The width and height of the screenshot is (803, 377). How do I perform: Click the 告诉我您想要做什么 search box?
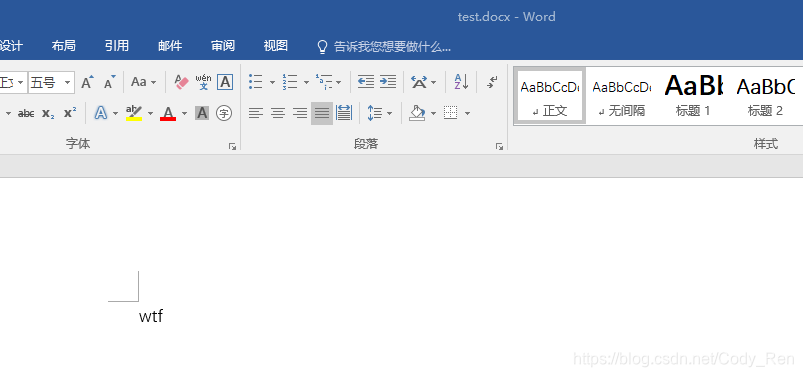click(x=384, y=47)
